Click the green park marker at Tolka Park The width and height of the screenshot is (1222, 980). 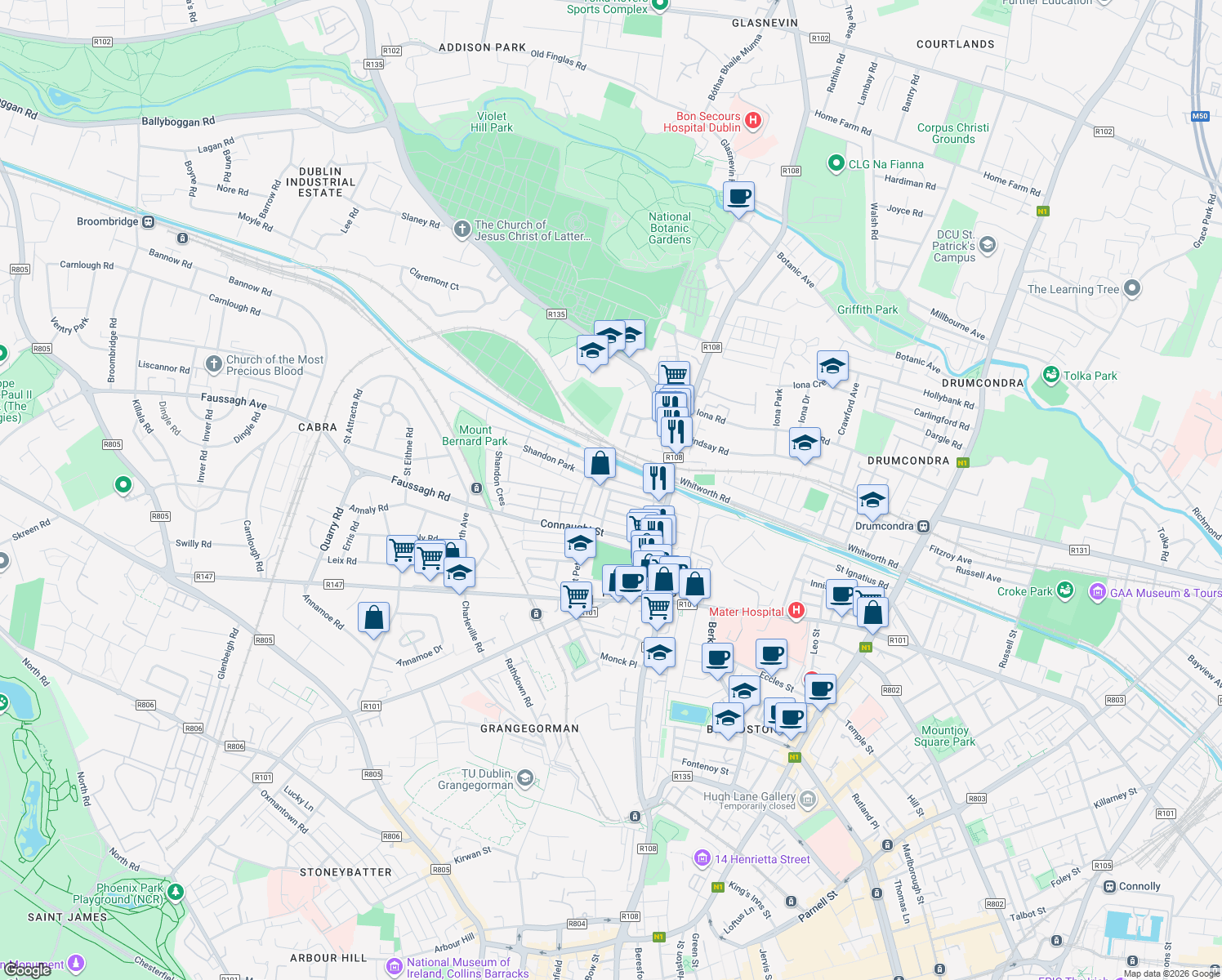[1051, 376]
